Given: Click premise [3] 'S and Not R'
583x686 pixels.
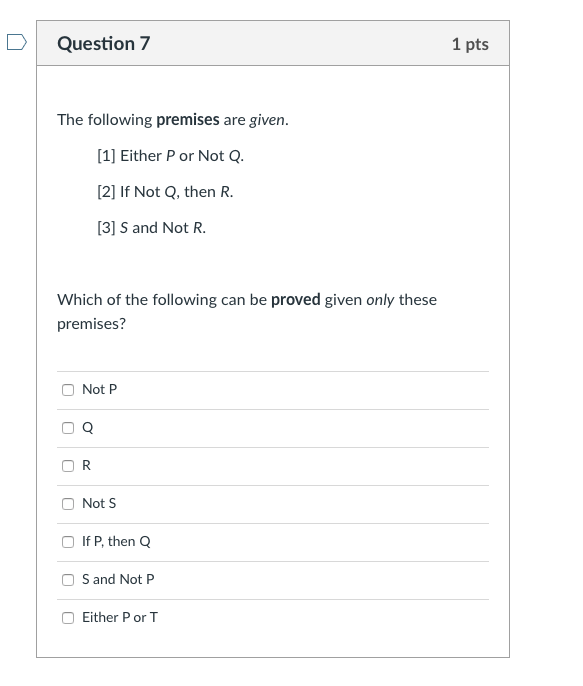Looking at the screenshot, I should (x=151, y=228).
